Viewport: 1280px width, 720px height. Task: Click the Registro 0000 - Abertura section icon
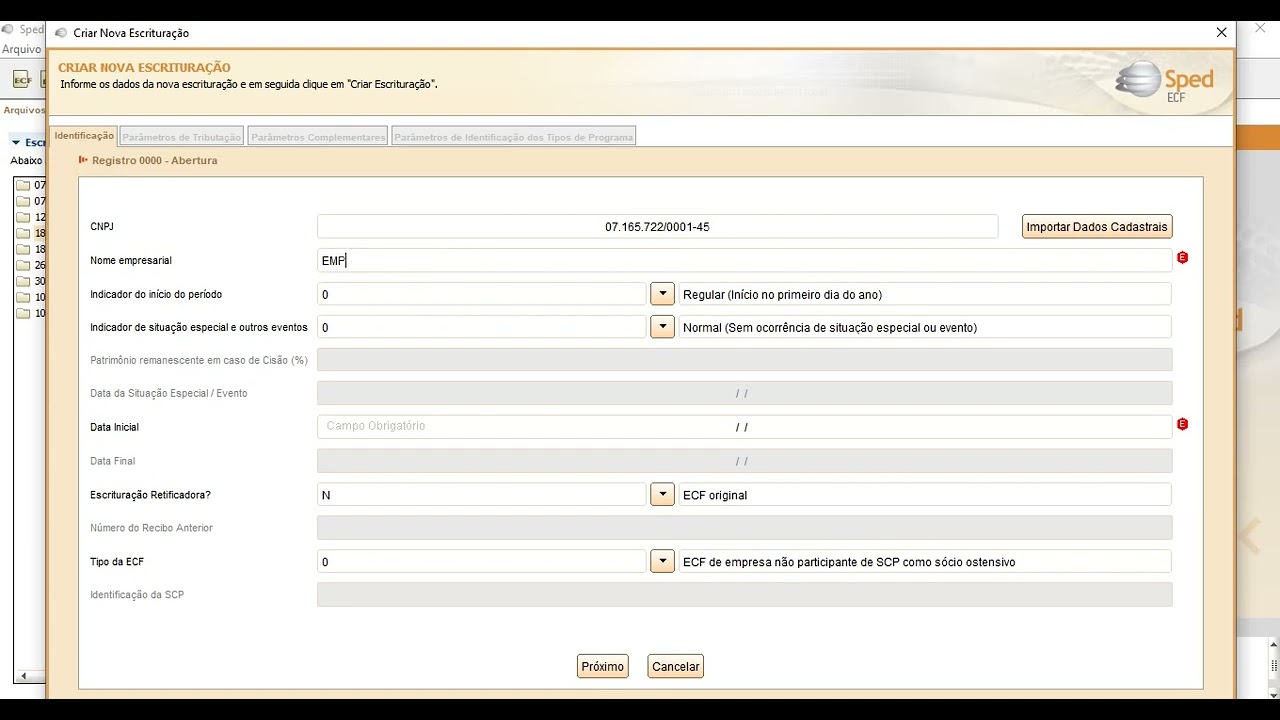(83, 160)
